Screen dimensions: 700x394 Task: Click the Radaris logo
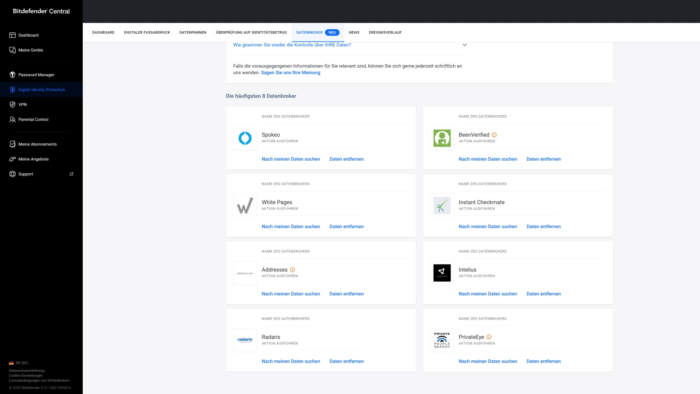click(245, 340)
